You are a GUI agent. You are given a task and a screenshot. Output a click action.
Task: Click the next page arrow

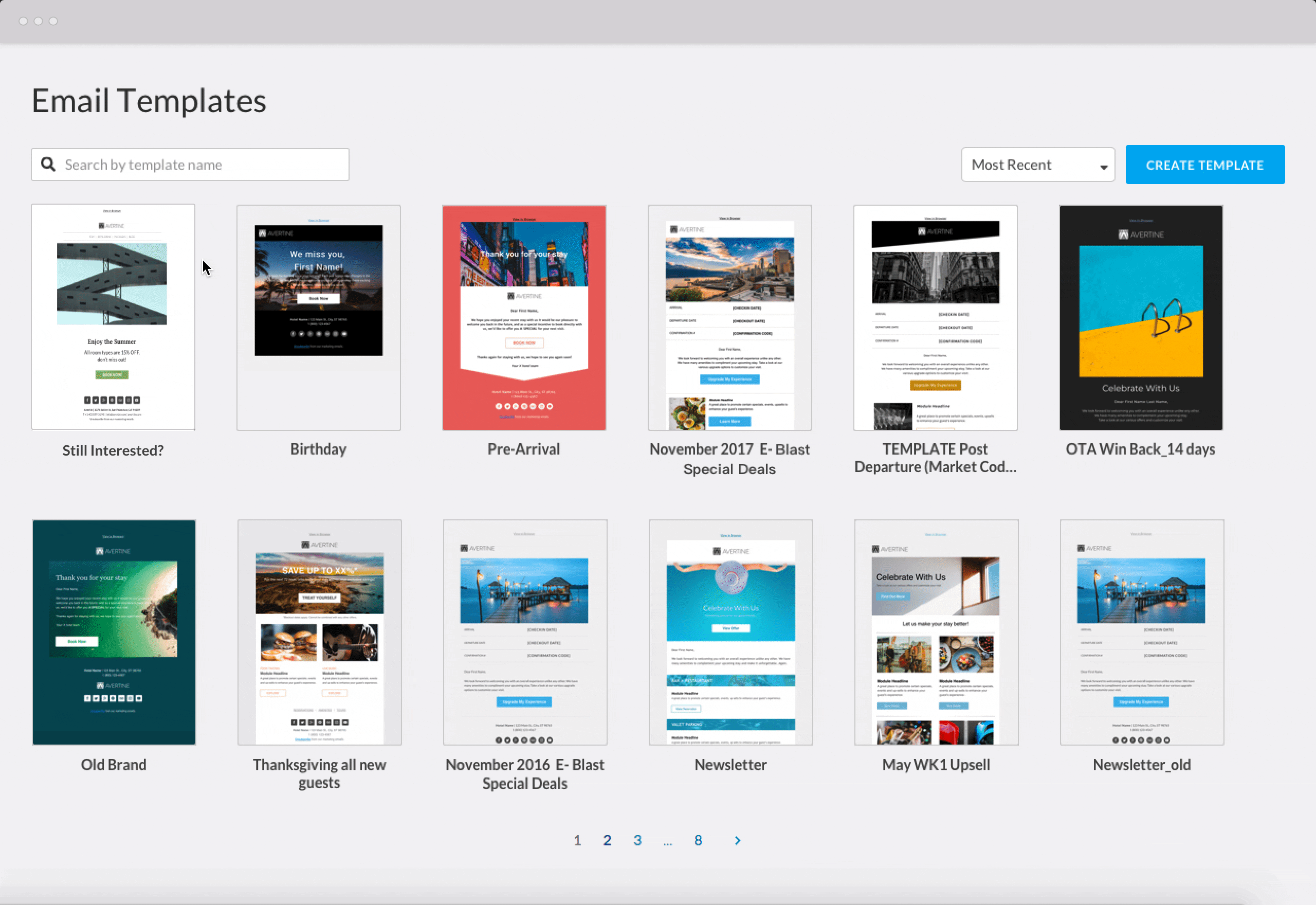[x=737, y=840]
